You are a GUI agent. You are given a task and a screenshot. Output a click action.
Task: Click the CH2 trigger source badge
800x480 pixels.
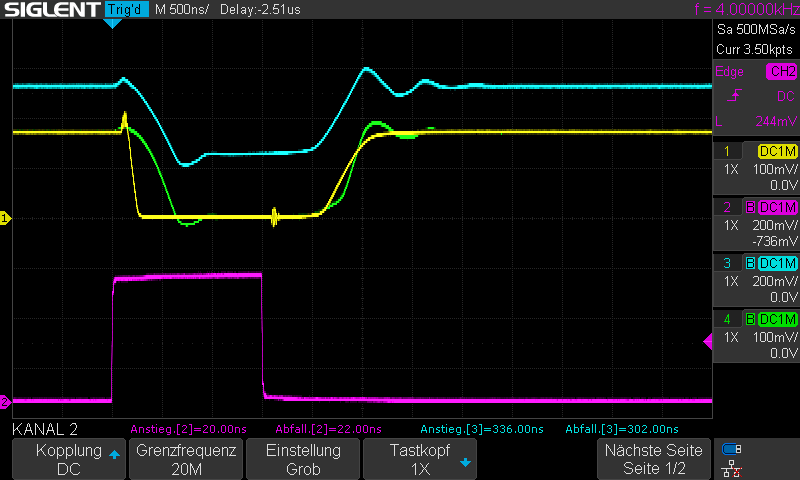781,71
